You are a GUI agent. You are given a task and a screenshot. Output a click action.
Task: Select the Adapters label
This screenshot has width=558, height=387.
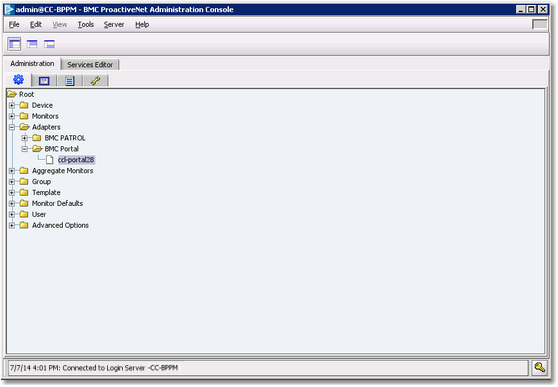(x=46, y=127)
